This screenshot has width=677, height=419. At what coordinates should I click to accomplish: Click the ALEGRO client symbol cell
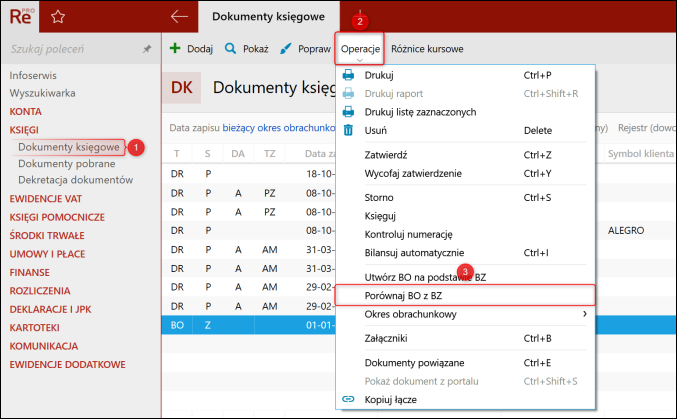pos(626,230)
